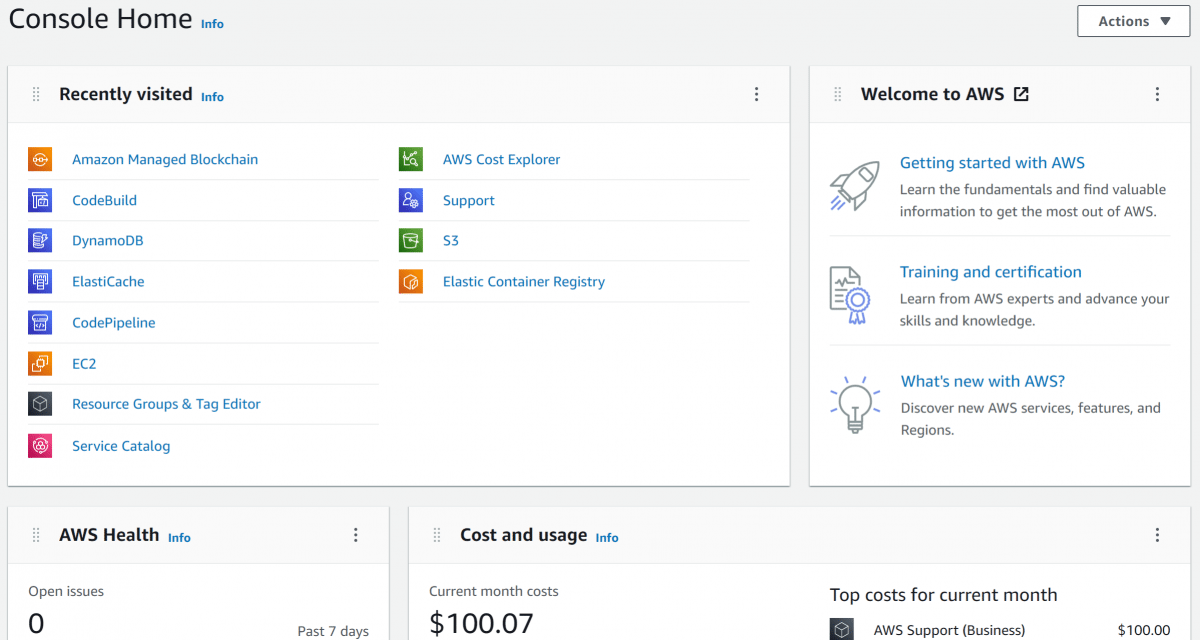
Task: Click the Elastic Container Registry icon
Action: [411, 282]
